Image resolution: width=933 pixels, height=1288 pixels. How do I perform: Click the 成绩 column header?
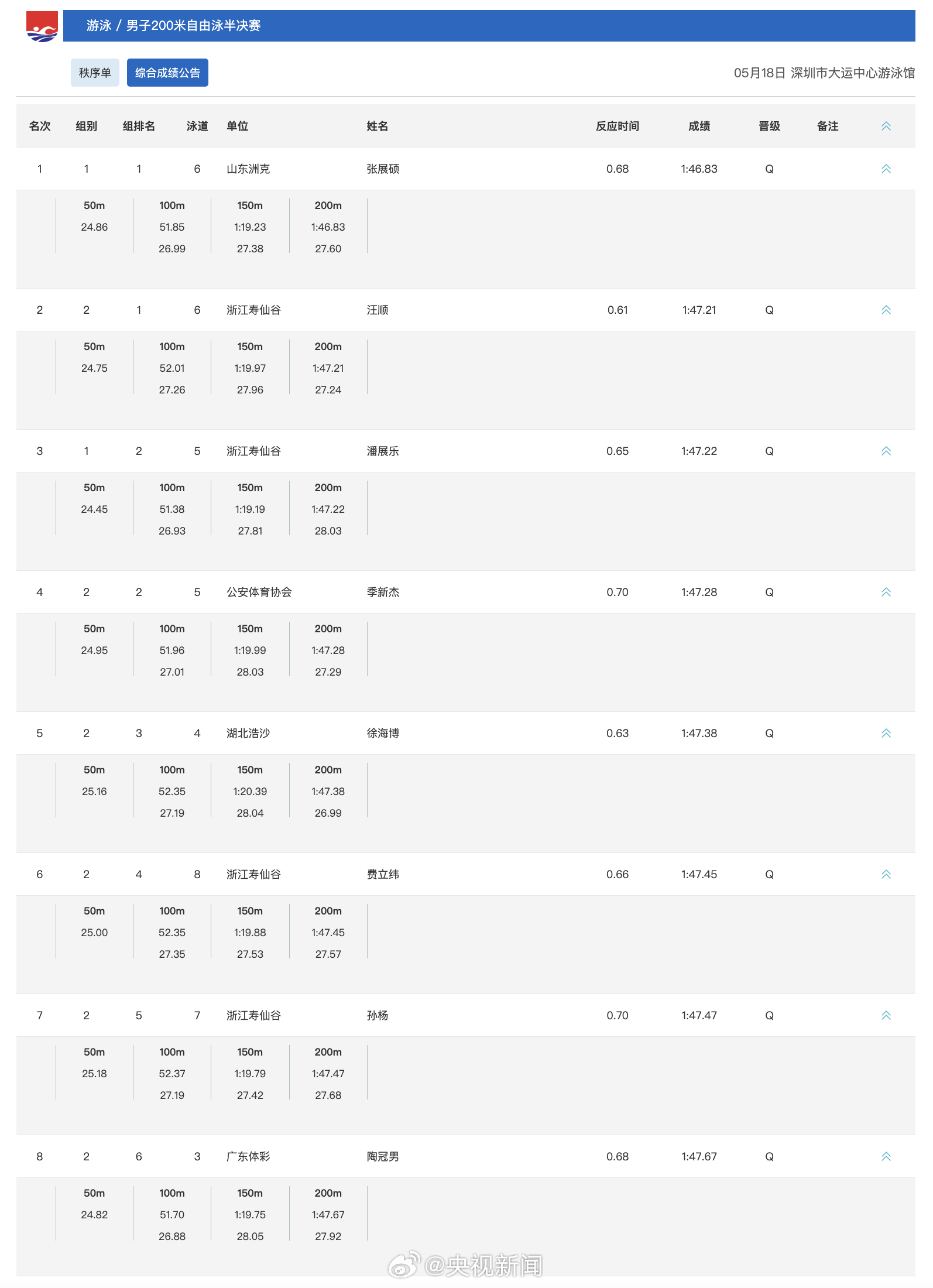click(699, 126)
